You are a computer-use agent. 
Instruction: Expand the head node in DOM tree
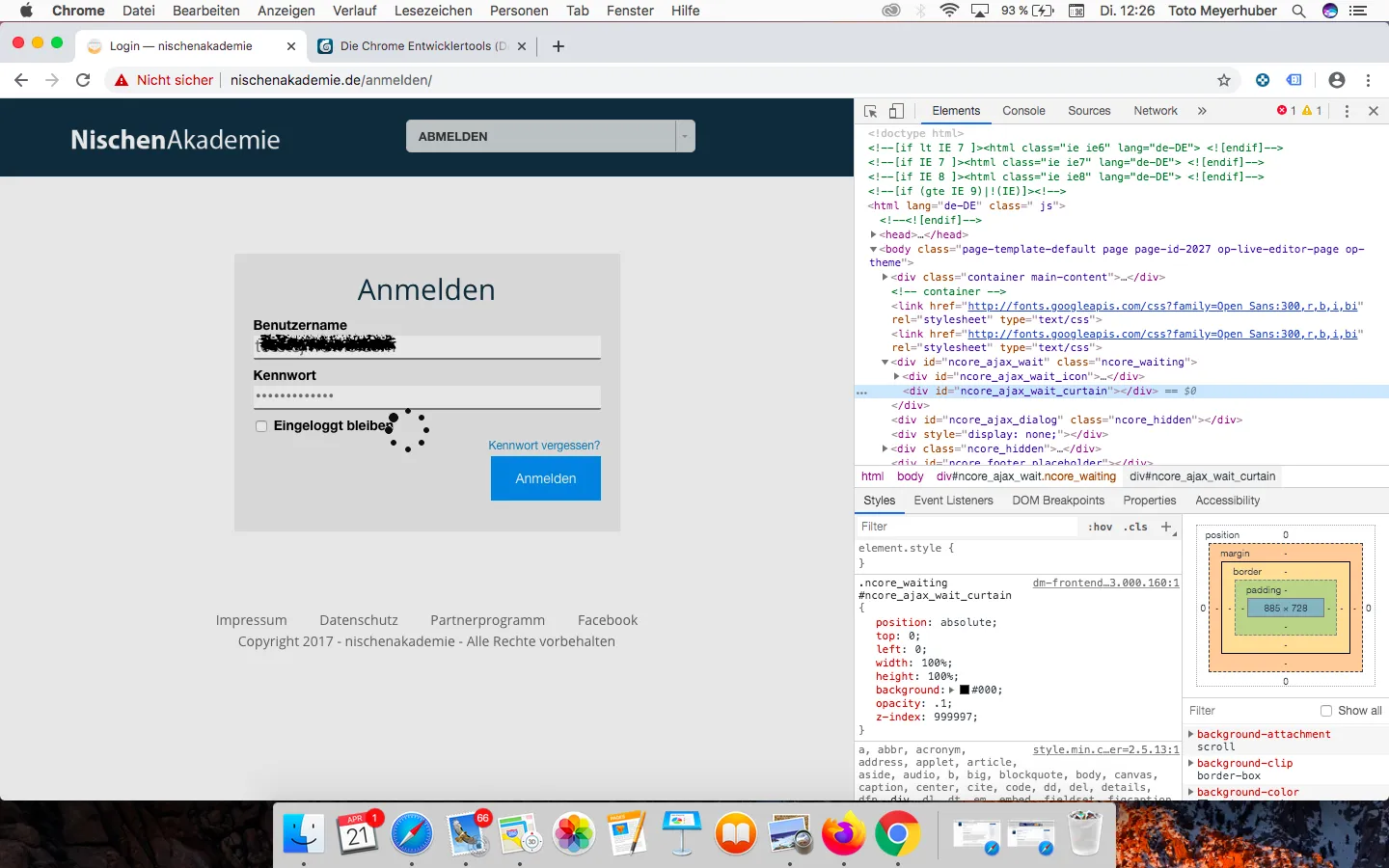click(874, 234)
